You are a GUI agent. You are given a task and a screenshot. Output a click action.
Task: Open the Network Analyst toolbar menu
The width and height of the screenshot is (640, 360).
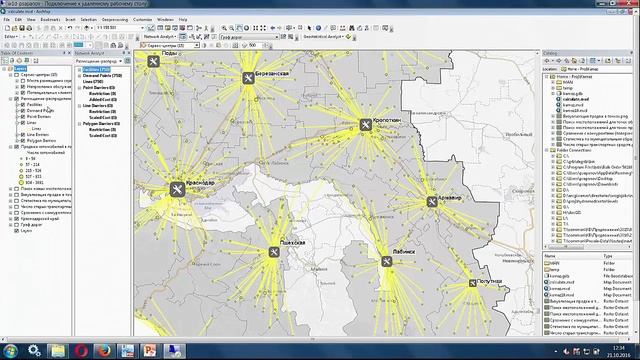(160, 37)
